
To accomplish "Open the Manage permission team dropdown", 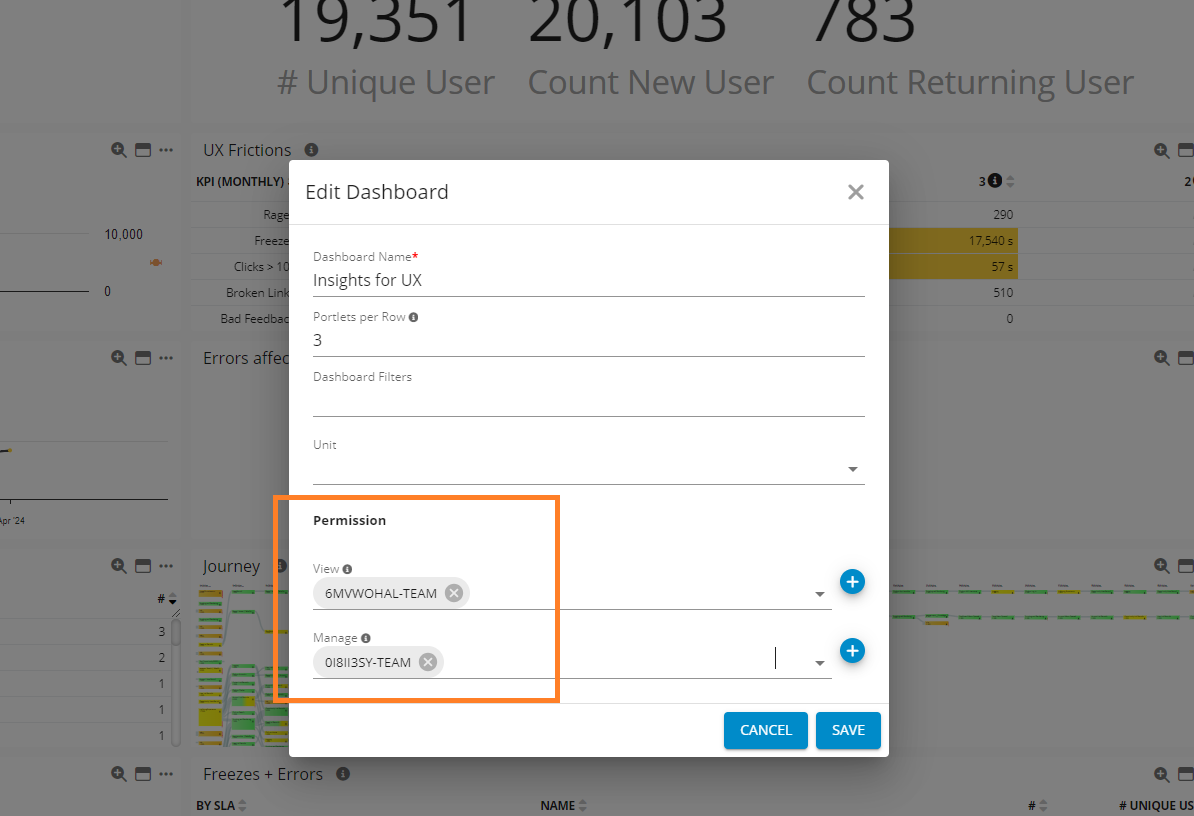I will click(819, 662).
